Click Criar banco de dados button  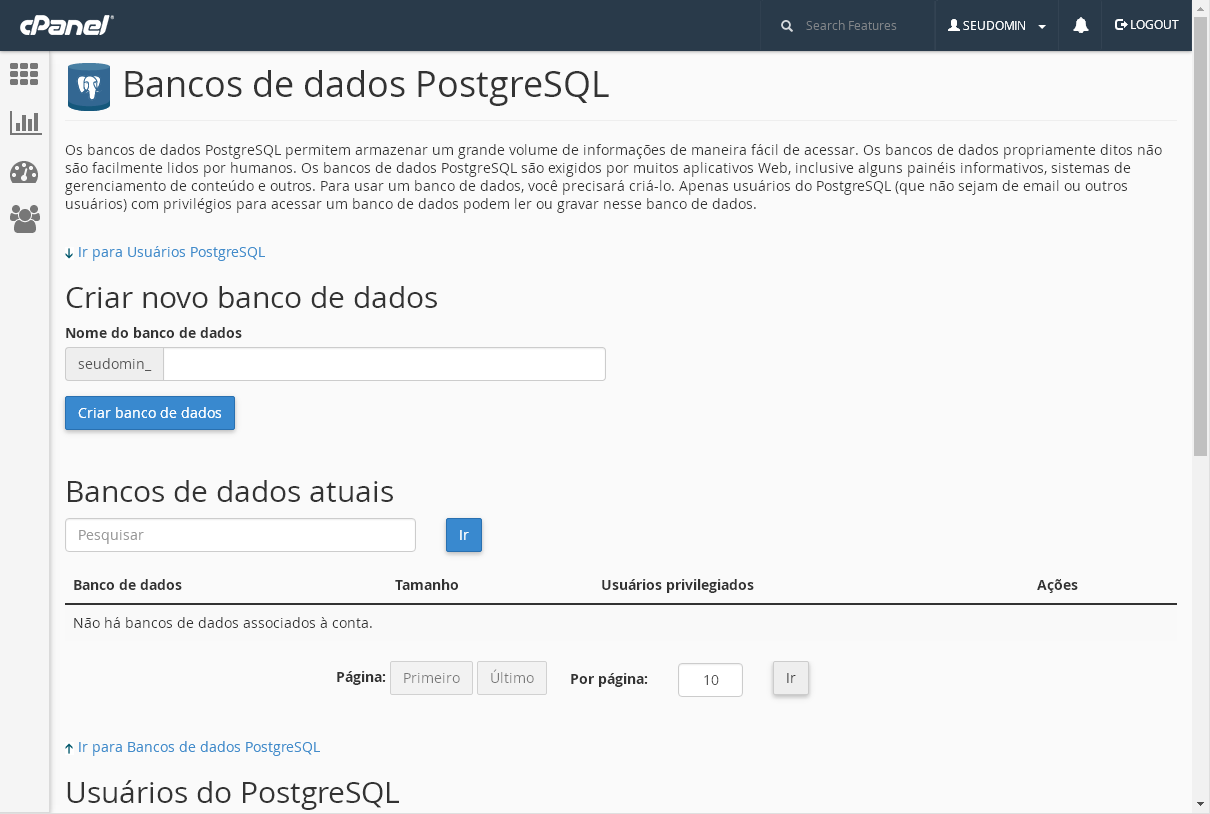tap(150, 413)
